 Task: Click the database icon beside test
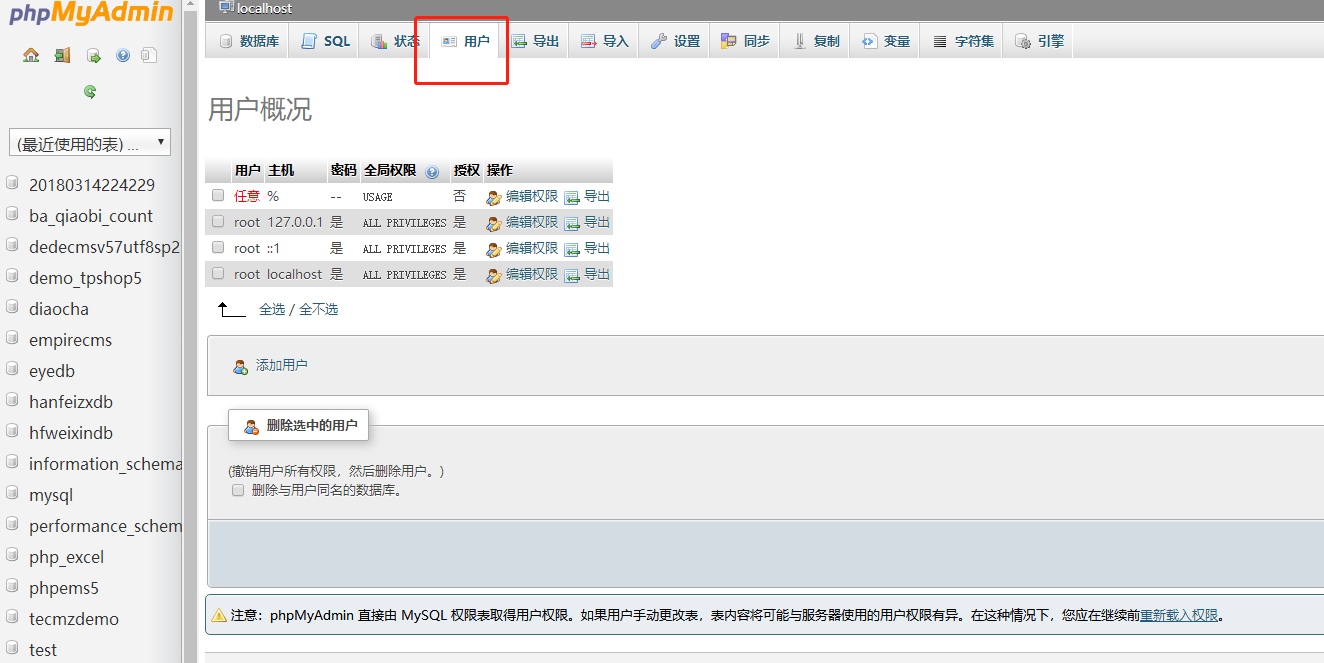12,649
